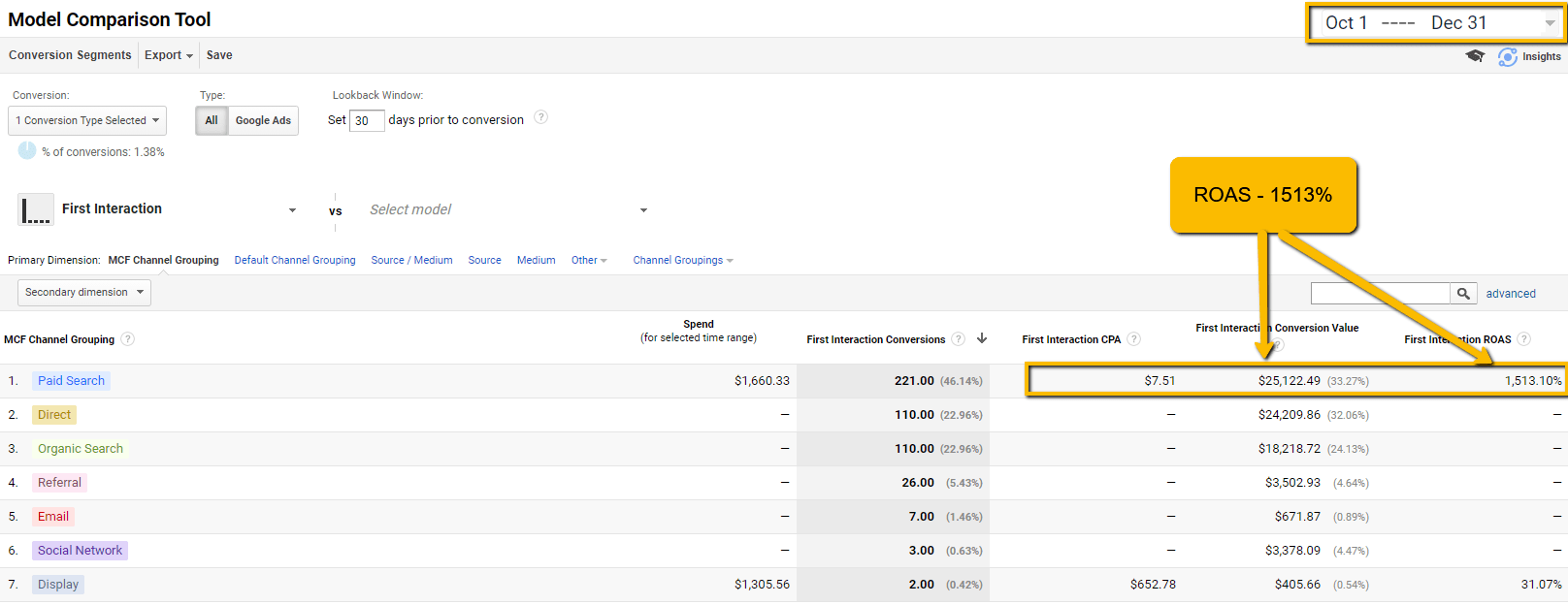Click the conversions percentage pie icon
Viewport: 1568px width, 605px height.
[x=27, y=151]
